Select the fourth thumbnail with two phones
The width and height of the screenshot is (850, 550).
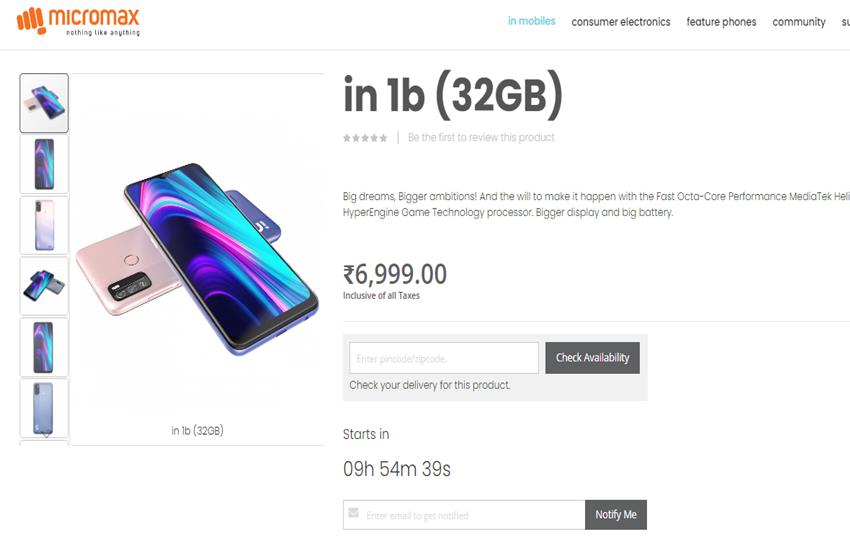[44, 286]
